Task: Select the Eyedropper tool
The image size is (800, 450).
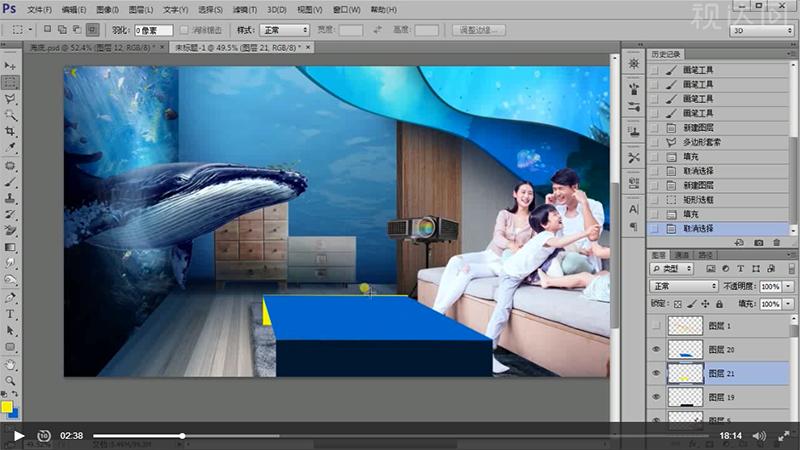Action: click(x=10, y=148)
